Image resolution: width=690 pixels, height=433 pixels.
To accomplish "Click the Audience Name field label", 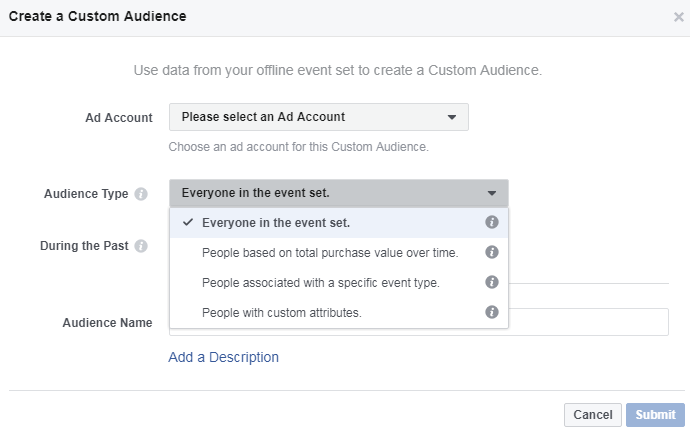I will pos(107,323).
